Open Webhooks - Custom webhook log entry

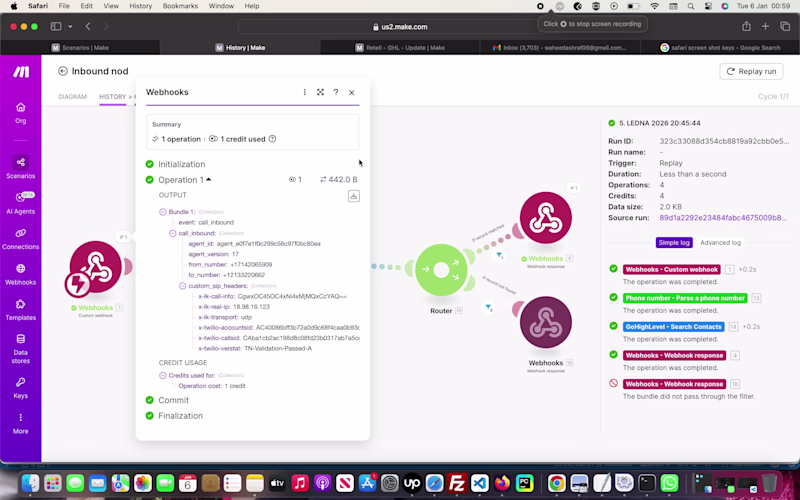click(671, 269)
